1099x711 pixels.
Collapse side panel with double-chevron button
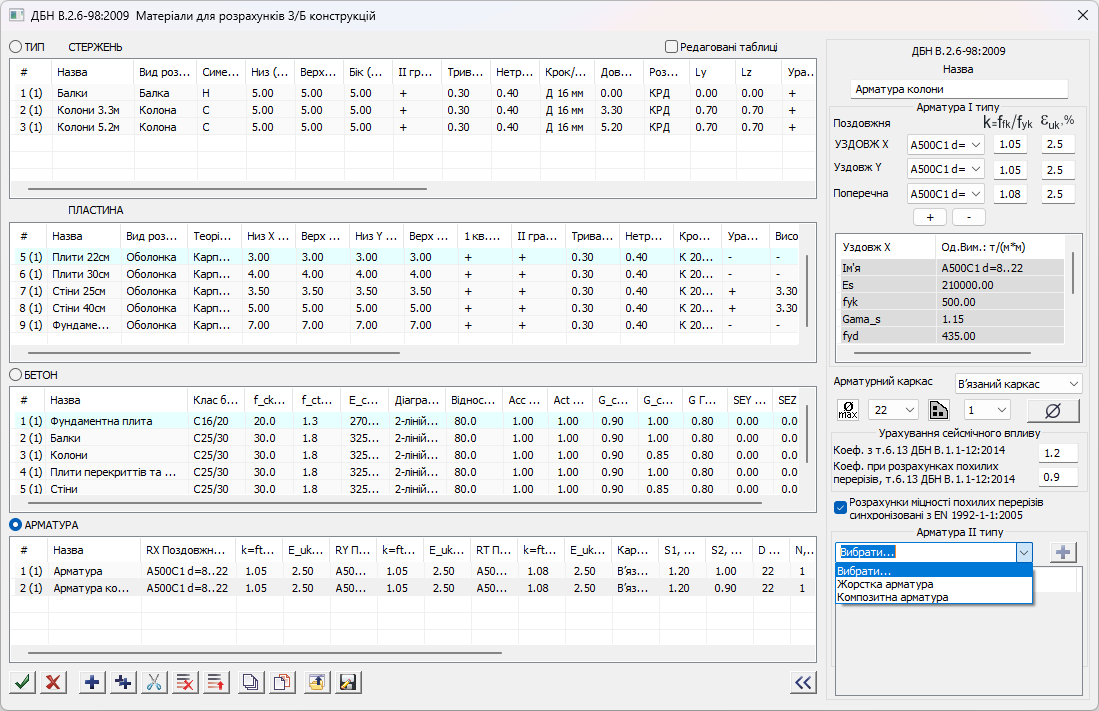pos(802,682)
